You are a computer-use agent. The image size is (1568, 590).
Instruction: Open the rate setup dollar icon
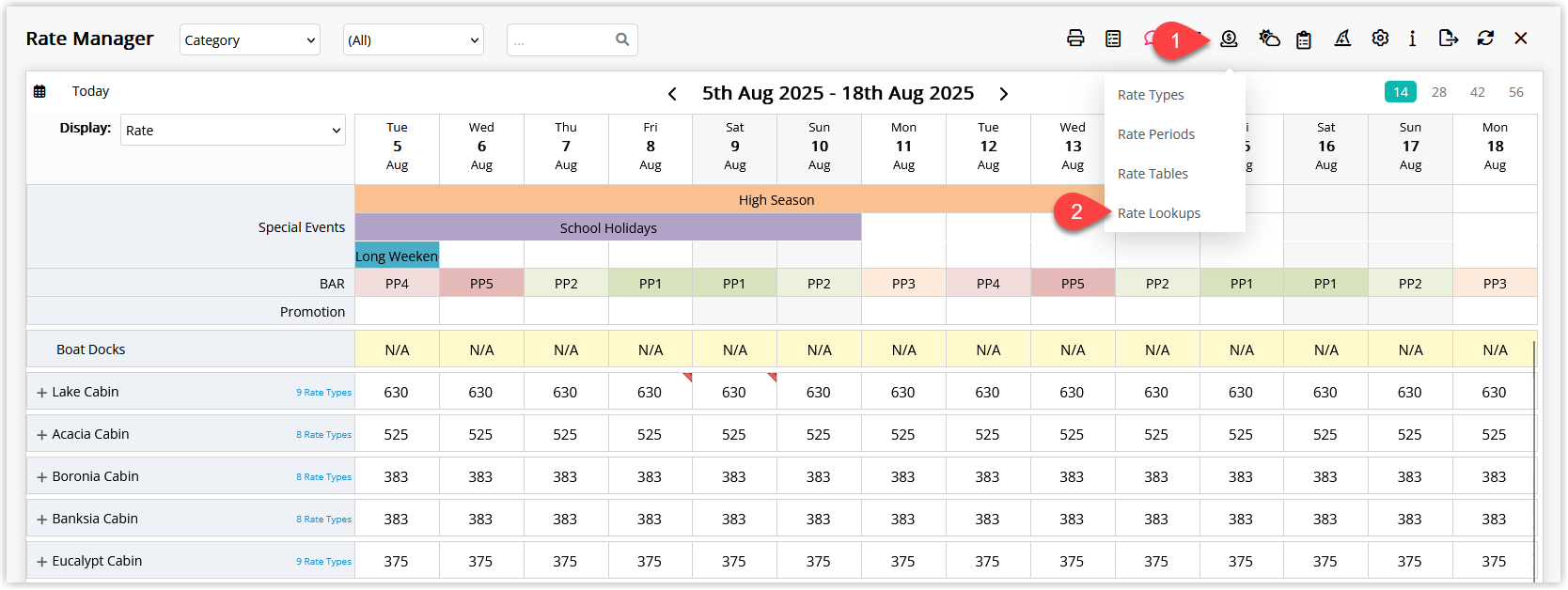1229,39
